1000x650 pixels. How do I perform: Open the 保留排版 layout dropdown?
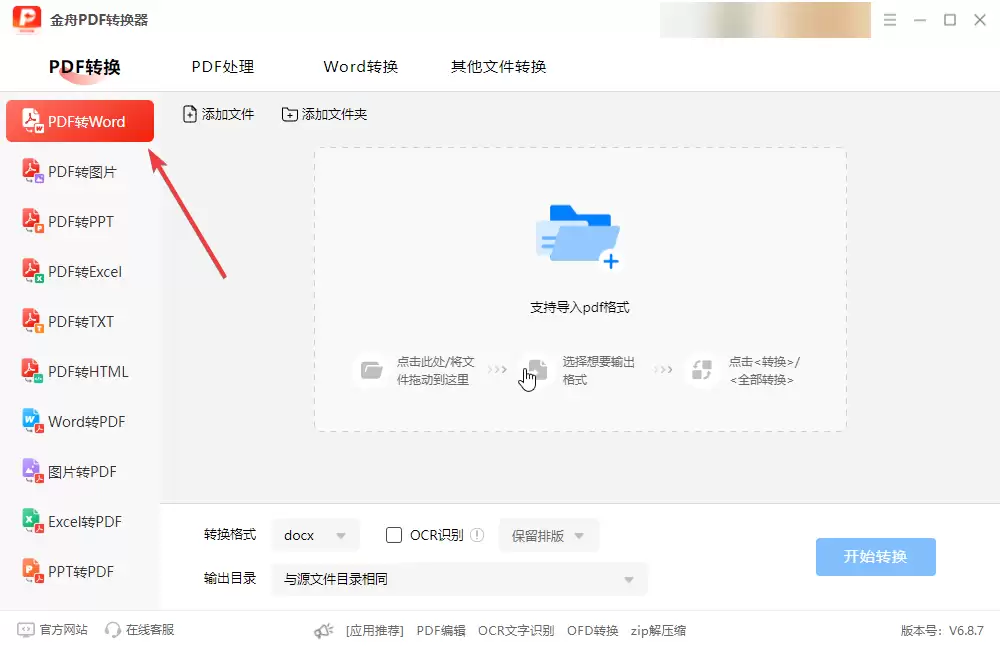[548, 535]
